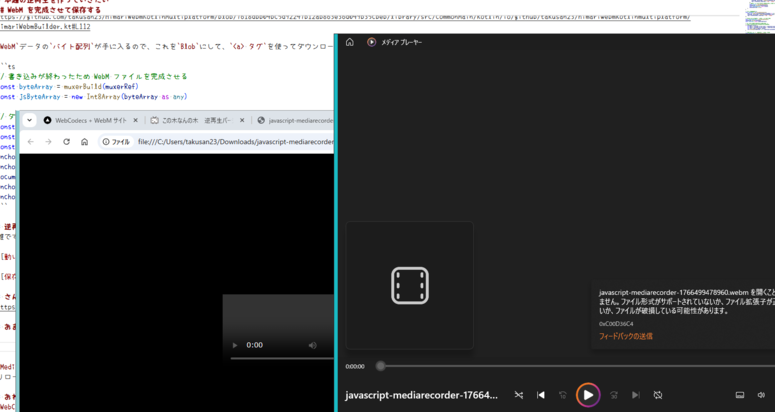Close the WebCodecs + WebM tab
This screenshot has width=775, height=412.
(x=136, y=120)
